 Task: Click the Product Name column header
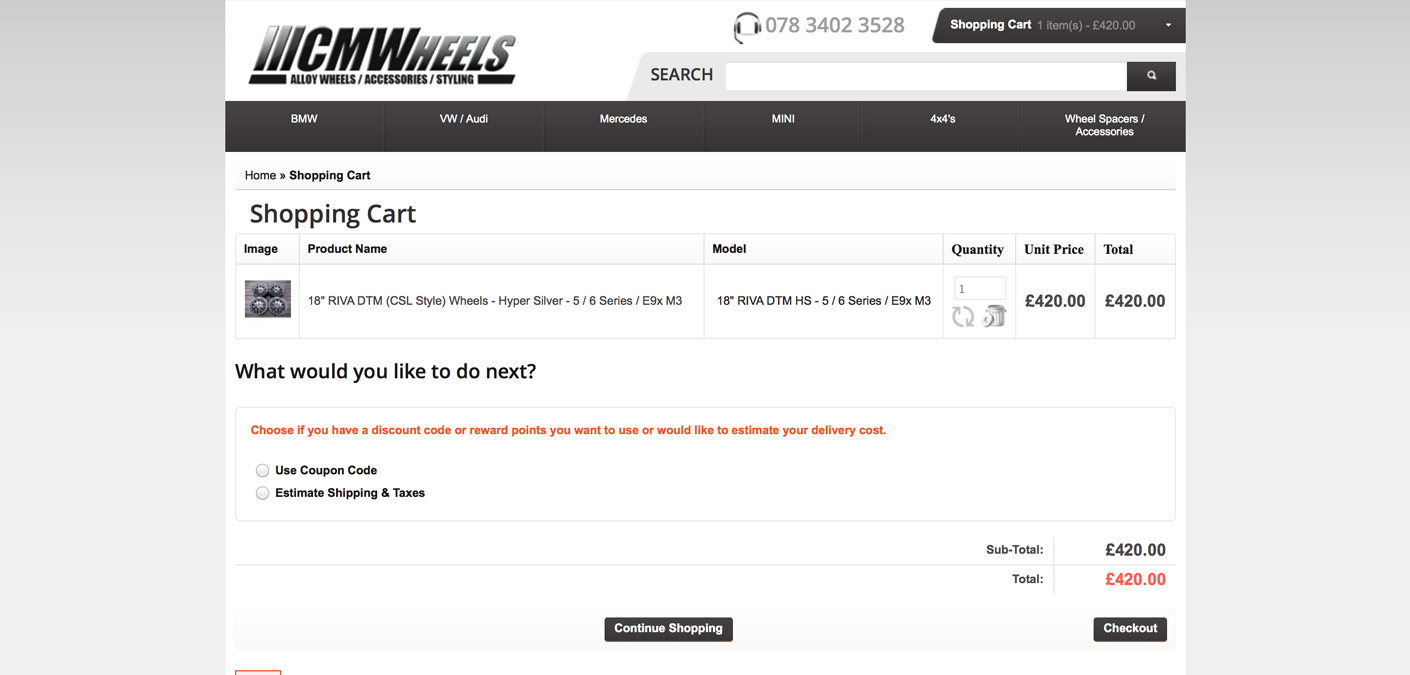pos(347,249)
